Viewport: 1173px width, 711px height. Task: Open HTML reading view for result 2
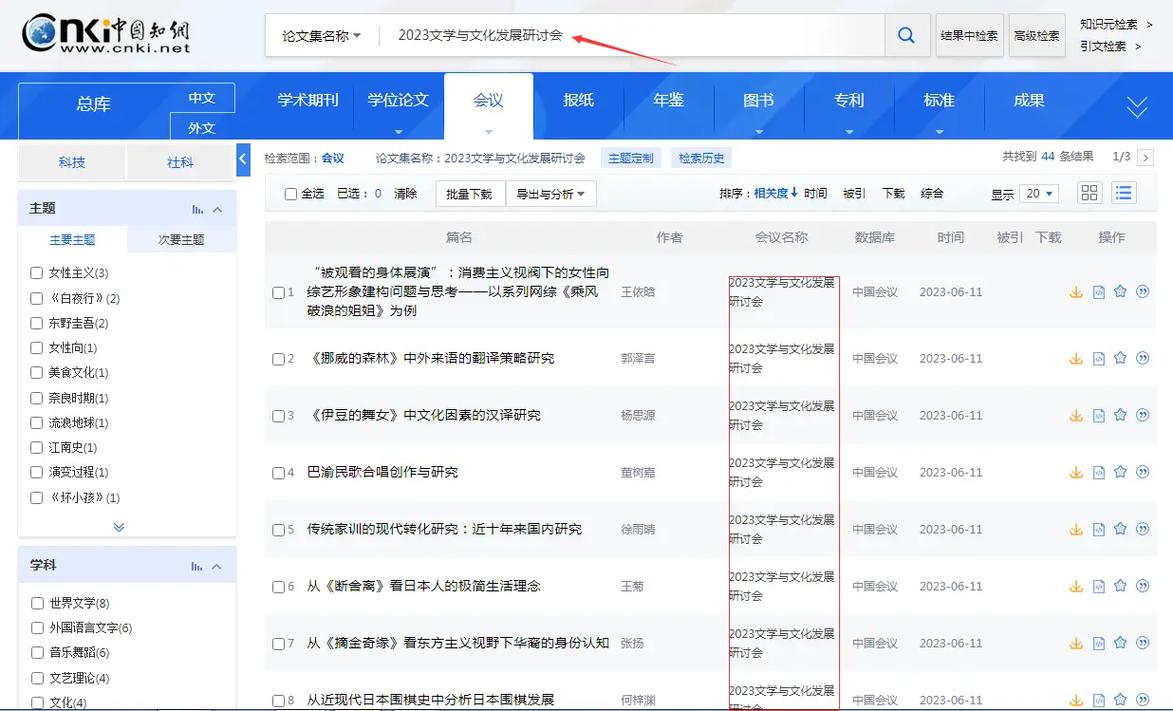pyautogui.click(x=1098, y=357)
